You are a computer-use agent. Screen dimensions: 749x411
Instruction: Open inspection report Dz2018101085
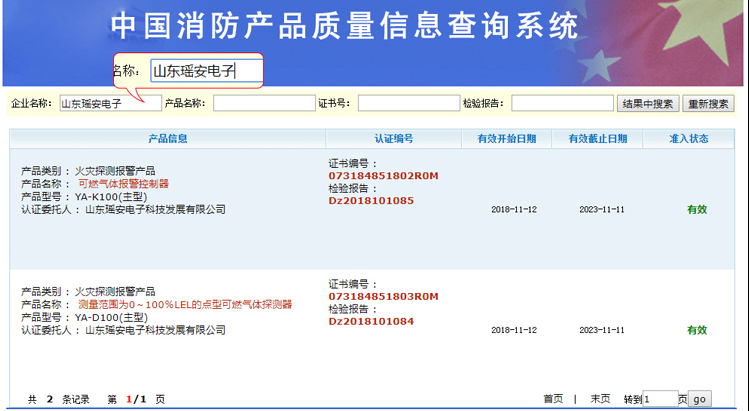(371, 201)
